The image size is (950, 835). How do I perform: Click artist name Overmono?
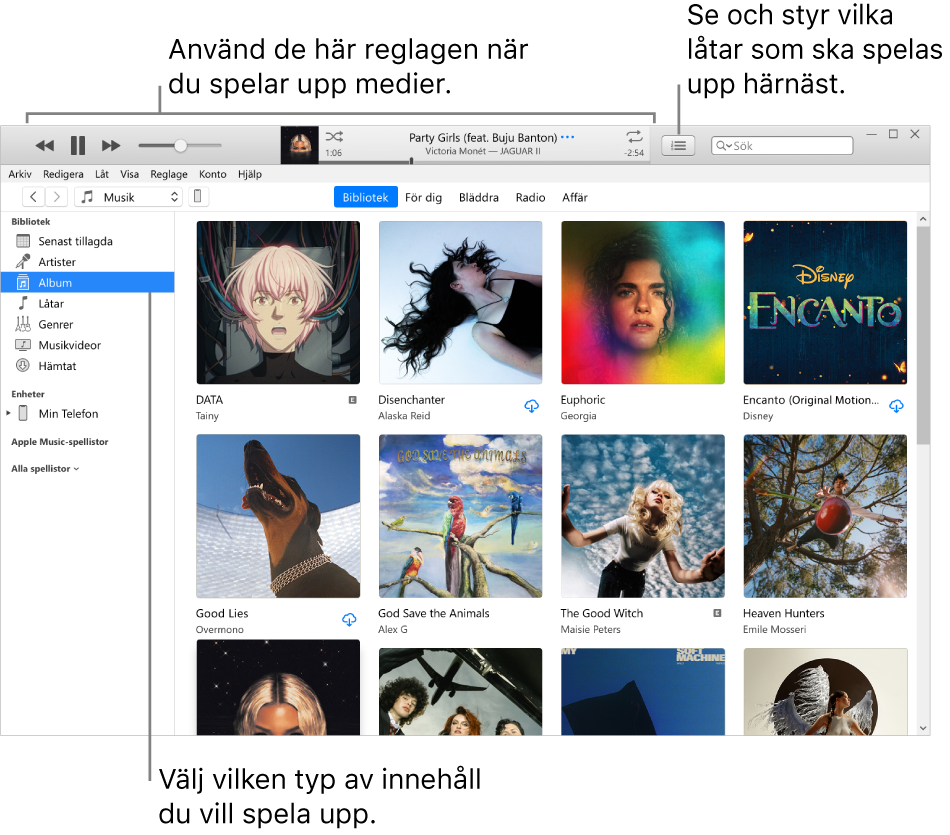219,630
